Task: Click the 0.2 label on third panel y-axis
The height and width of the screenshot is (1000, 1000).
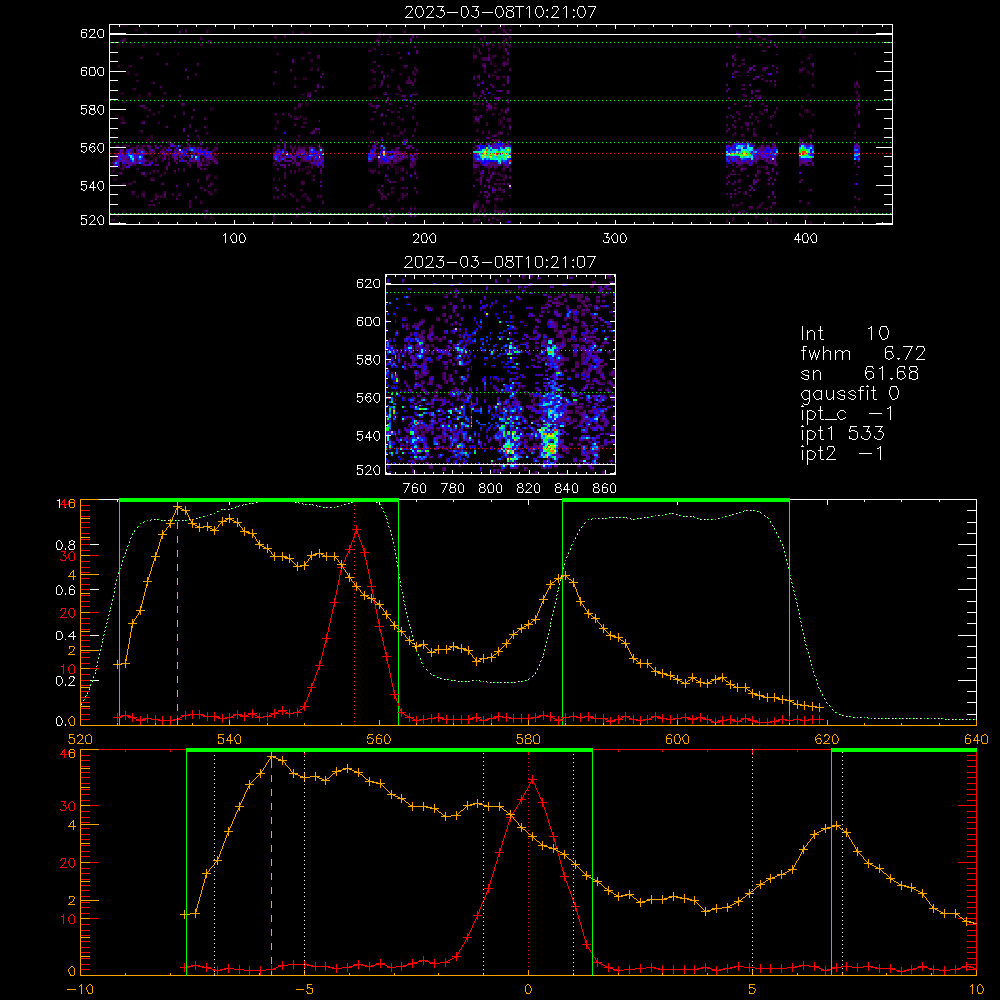Action: click(65, 681)
